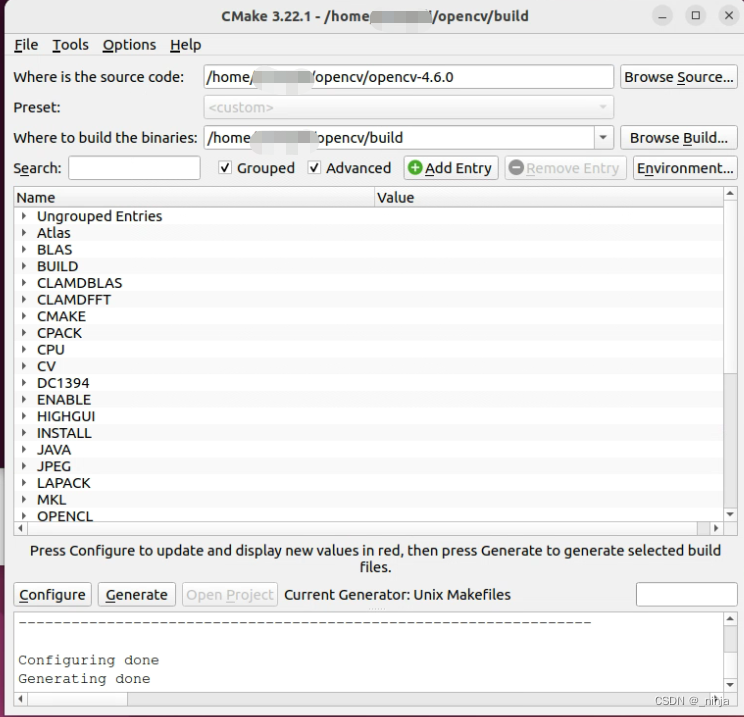Toggle the Grouped checkbox
This screenshot has width=744, height=717.
tap(225, 168)
